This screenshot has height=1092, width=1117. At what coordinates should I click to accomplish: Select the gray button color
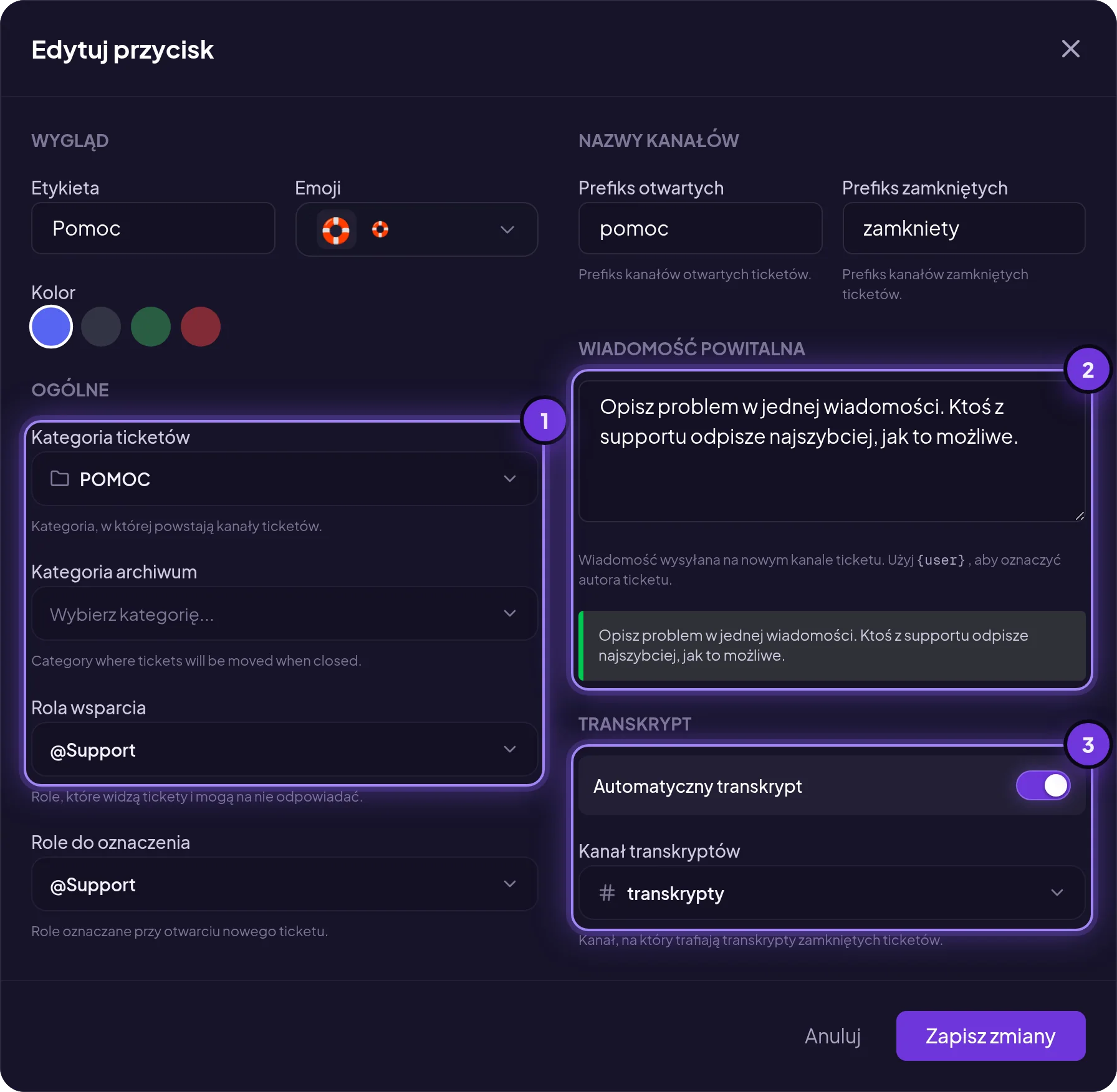click(101, 327)
